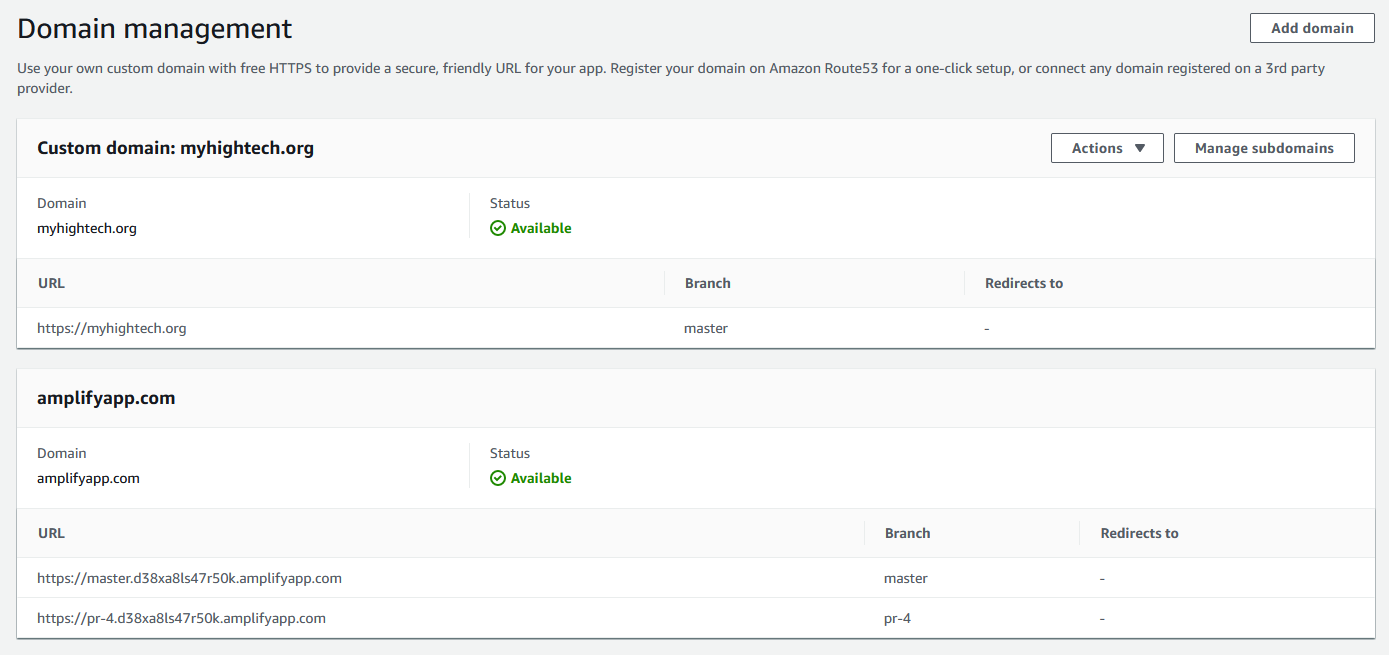This screenshot has height=655, width=1389.
Task: Click the Available status text for myhightech.org
Action: pos(541,228)
